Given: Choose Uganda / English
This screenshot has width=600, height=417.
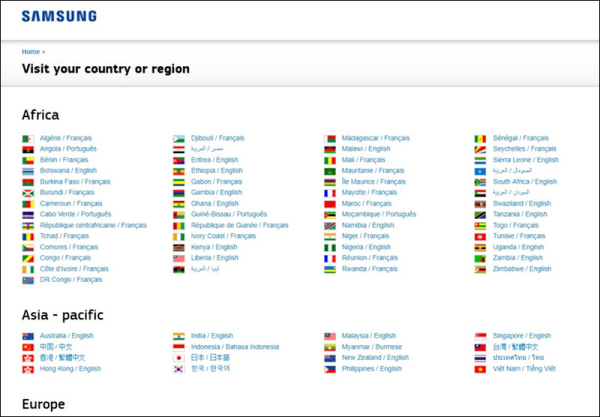Looking at the screenshot, I should (518, 247).
